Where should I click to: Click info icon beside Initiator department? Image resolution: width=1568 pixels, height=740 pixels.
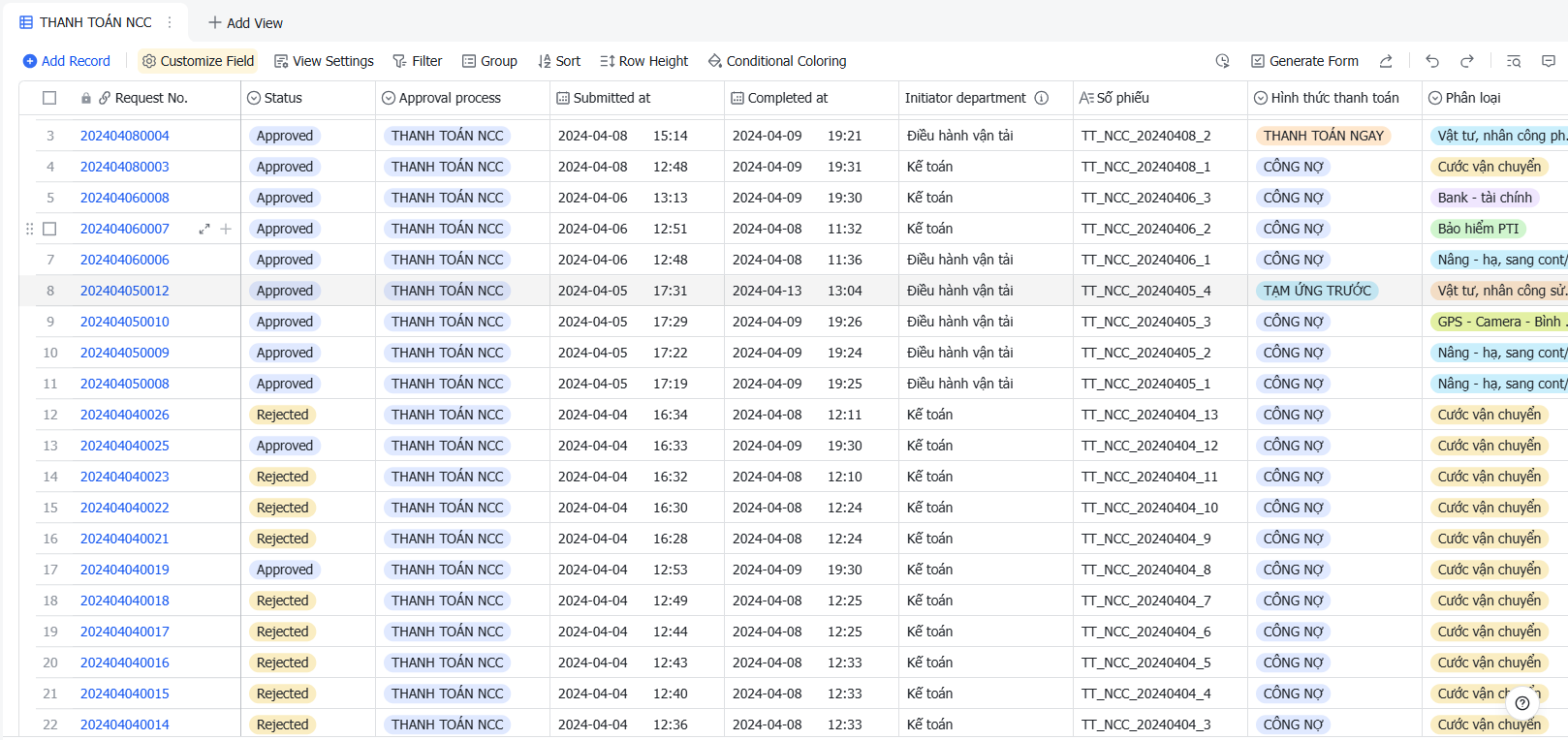tap(1042, 98)
